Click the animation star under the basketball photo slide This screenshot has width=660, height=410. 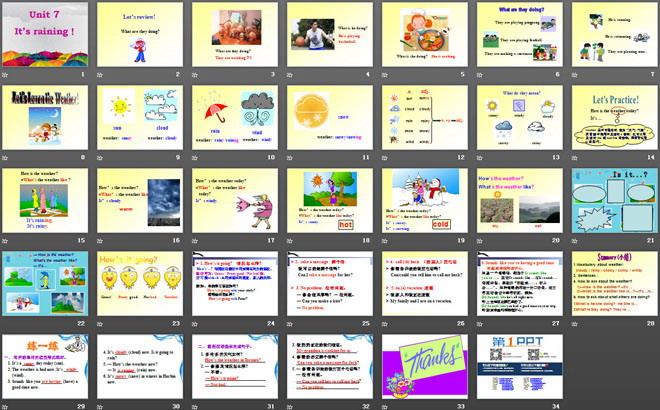[x=290, y=75]
